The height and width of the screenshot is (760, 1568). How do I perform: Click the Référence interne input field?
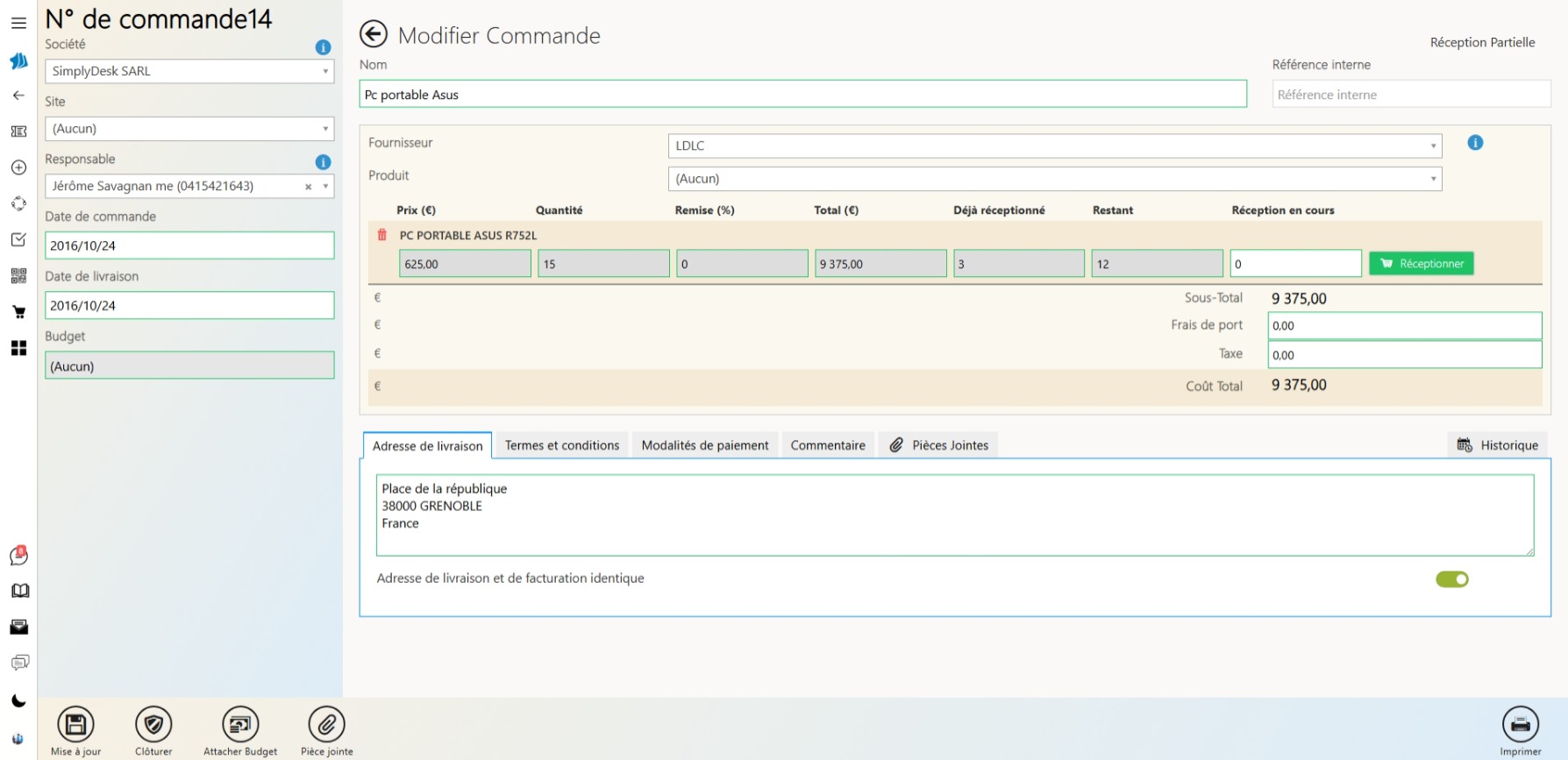[x=1410, y=95]
